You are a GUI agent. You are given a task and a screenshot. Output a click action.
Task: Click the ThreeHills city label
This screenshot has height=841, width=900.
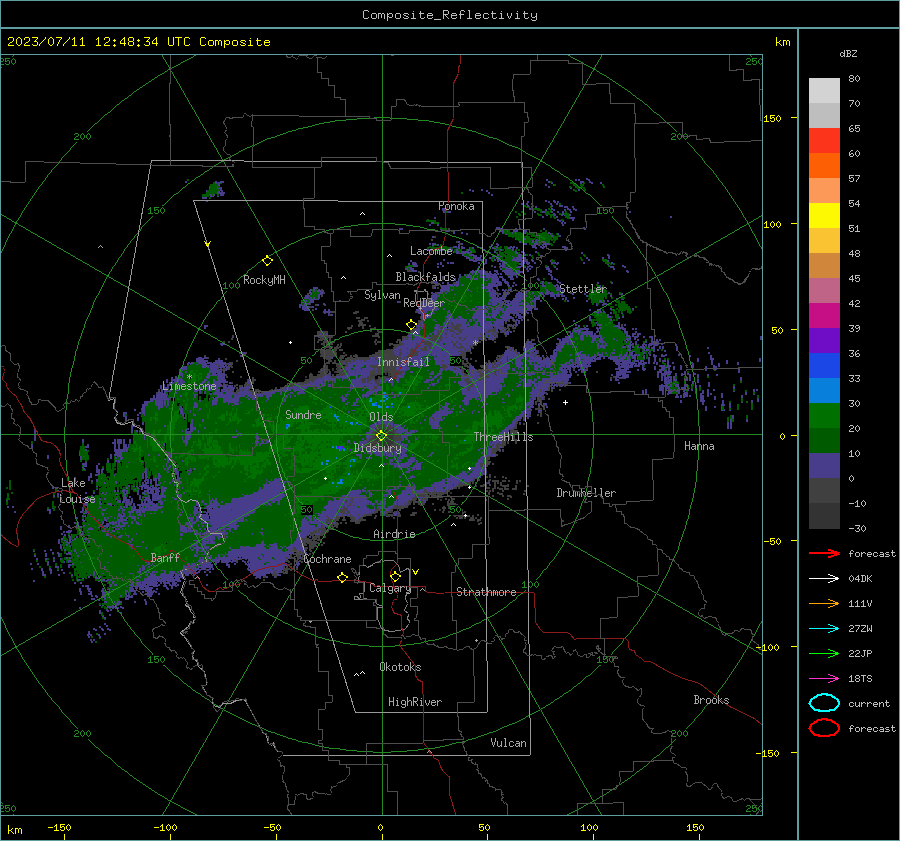coord(503,437)
